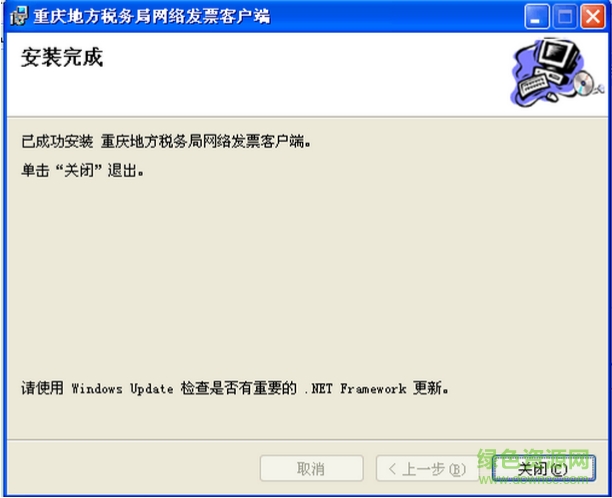Click the title bar text 重庆地方税务局网络发票客户端
This screenshot has width=612, height=498.
[152, 16]
